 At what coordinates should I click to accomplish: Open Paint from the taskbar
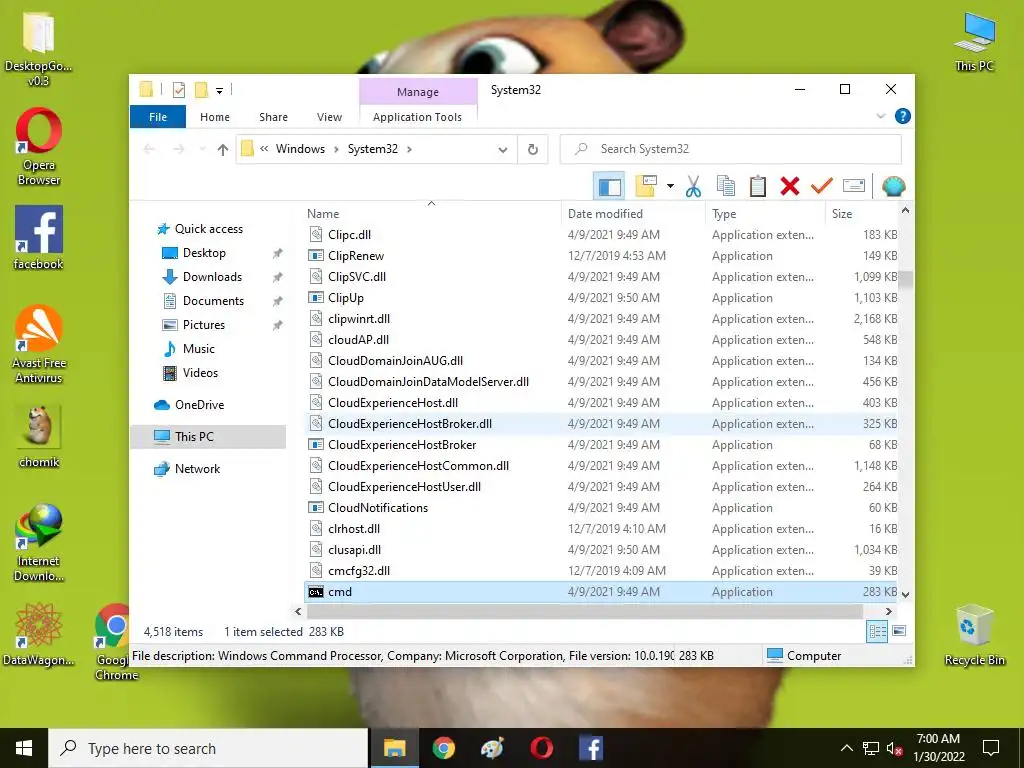pos(492,748)
